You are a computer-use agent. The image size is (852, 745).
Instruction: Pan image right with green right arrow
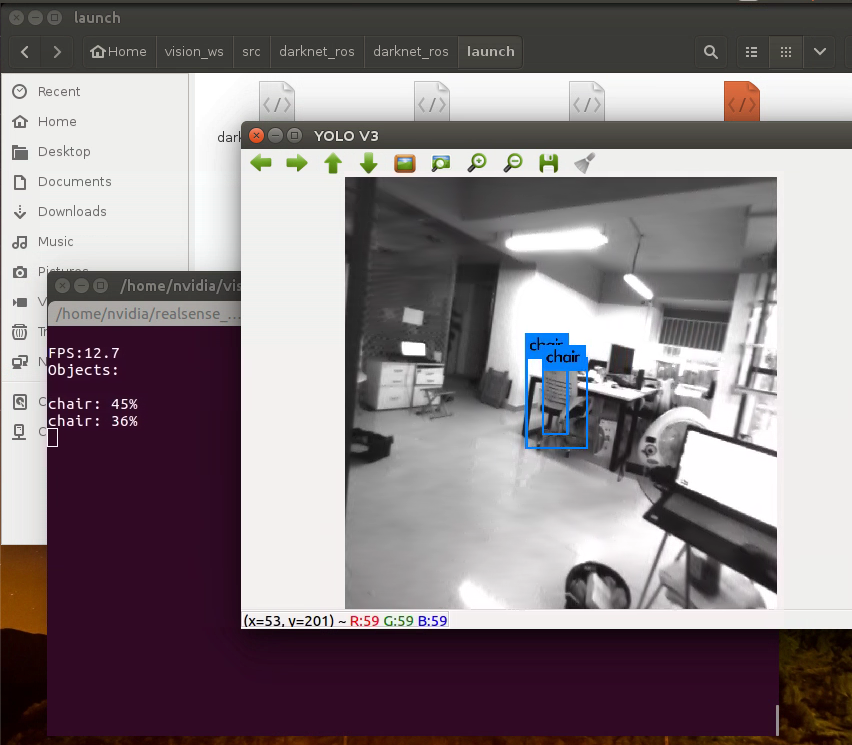coord(297,162)
